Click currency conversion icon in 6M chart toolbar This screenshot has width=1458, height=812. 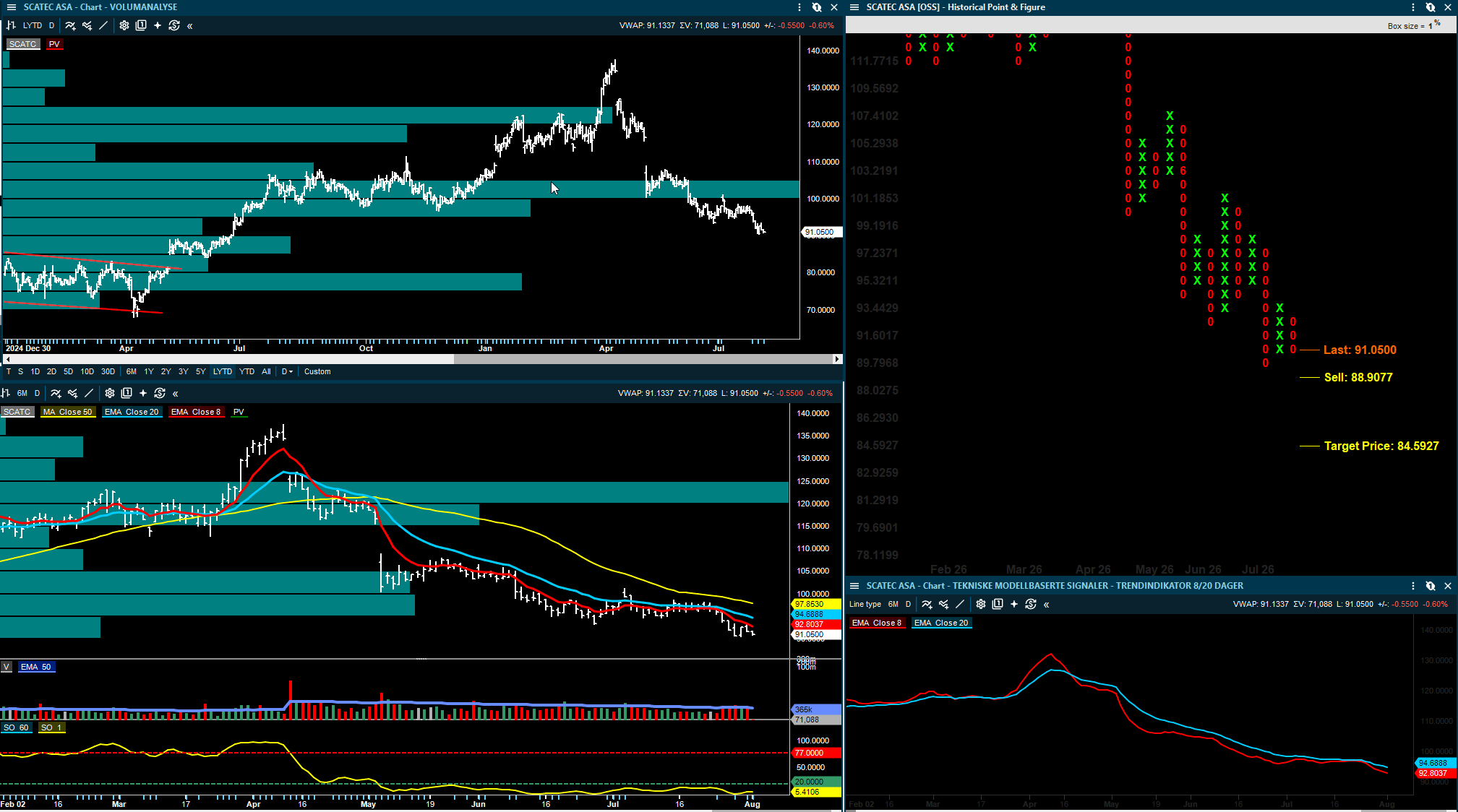[160, 393]
